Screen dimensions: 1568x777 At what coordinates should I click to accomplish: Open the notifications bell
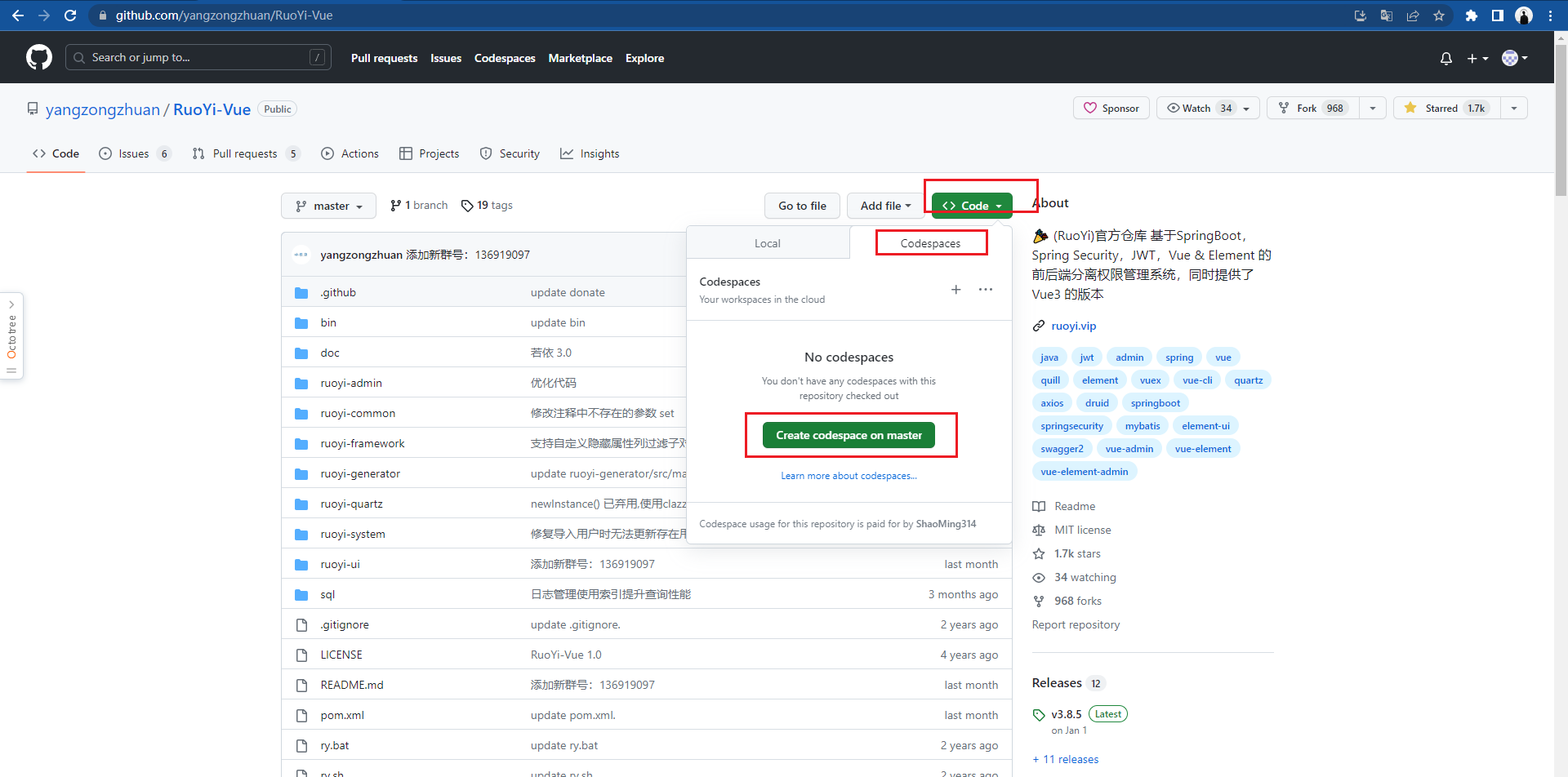click(1446, 58)
